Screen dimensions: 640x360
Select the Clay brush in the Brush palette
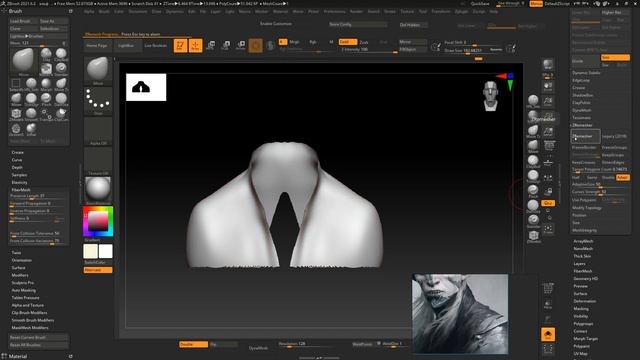click(46, 53)
